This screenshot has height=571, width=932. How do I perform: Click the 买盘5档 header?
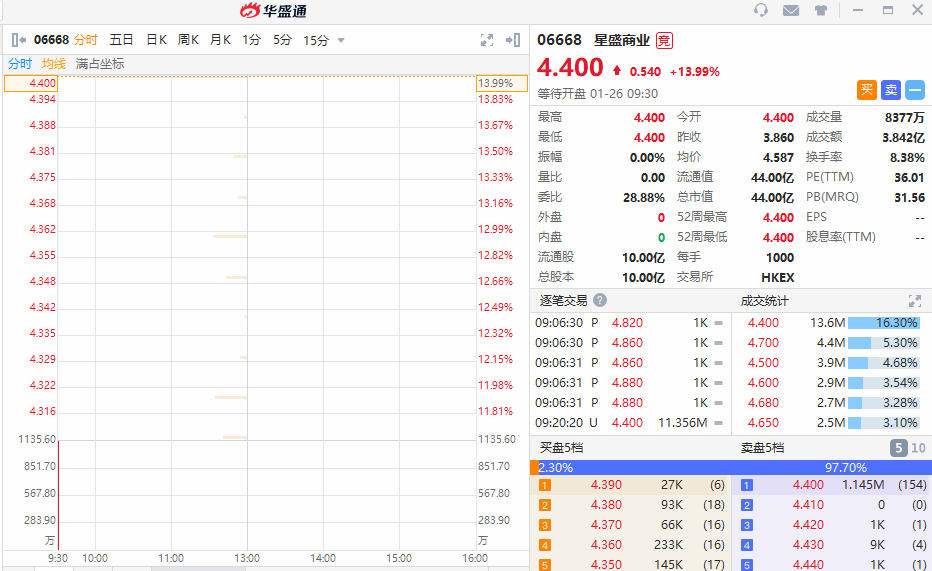[561, 447]
